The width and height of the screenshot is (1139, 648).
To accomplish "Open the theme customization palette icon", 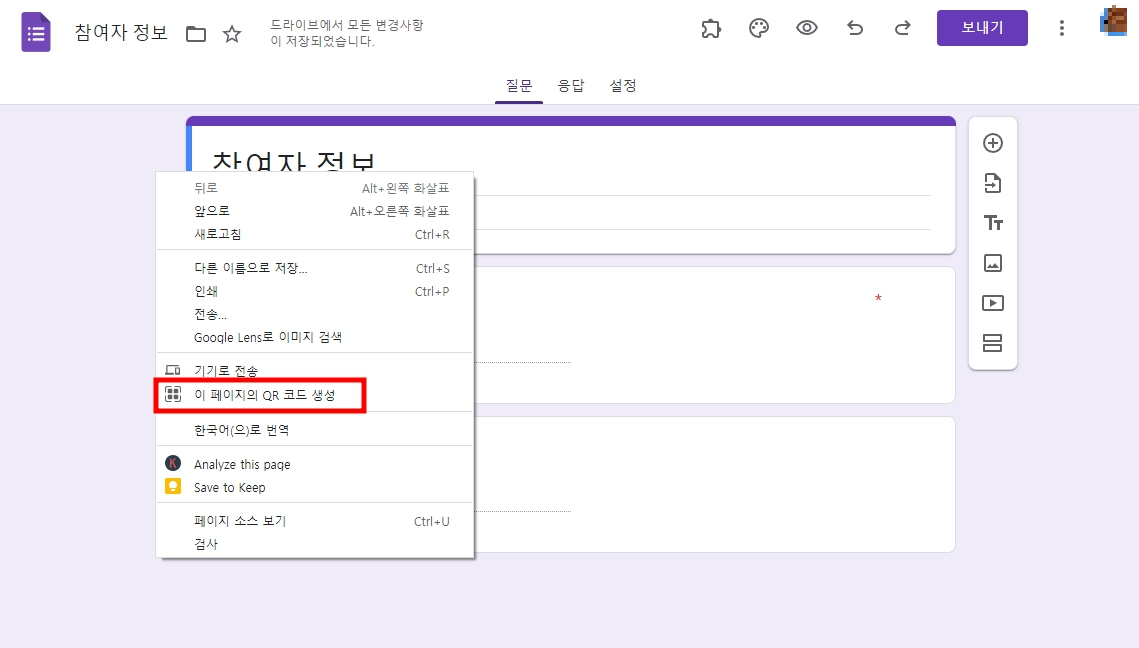I will [x=758, y=28].
